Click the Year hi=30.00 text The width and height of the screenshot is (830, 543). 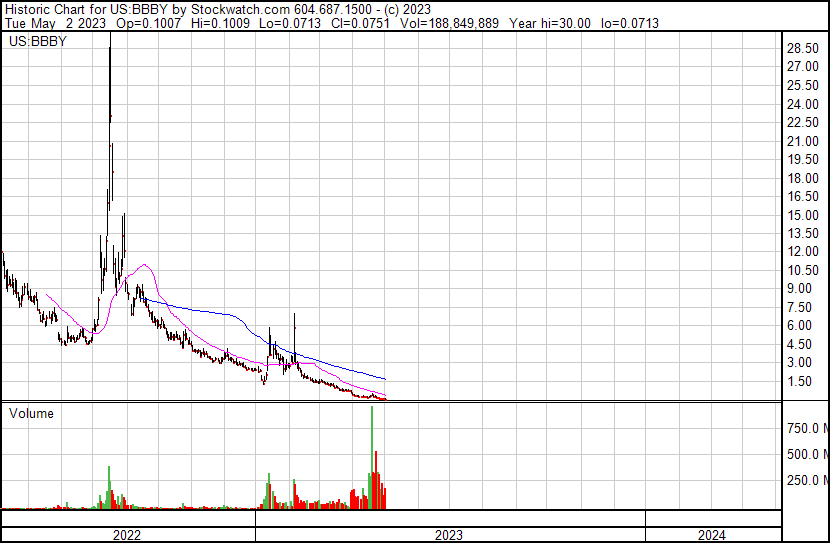[x=549, y=23]
